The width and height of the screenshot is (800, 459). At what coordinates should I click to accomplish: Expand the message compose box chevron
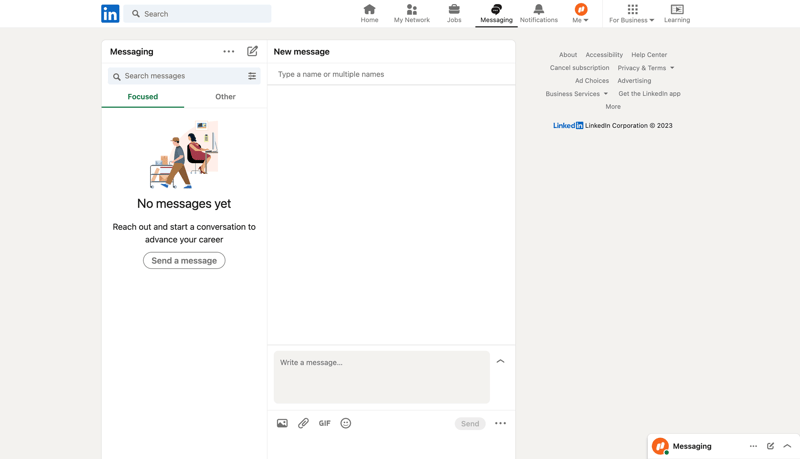point(501,361)
